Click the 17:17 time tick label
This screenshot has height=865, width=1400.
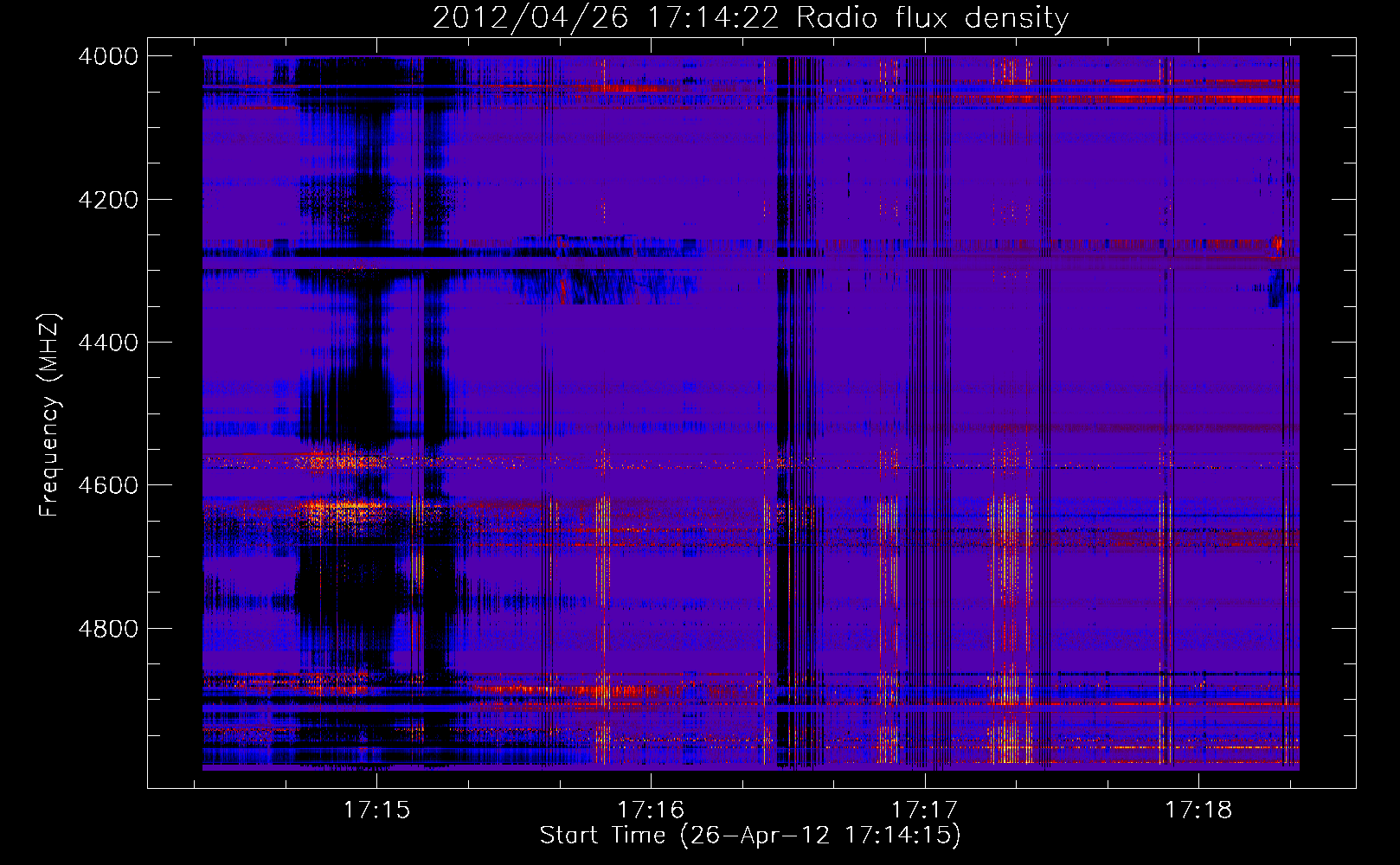click(925, 810)
